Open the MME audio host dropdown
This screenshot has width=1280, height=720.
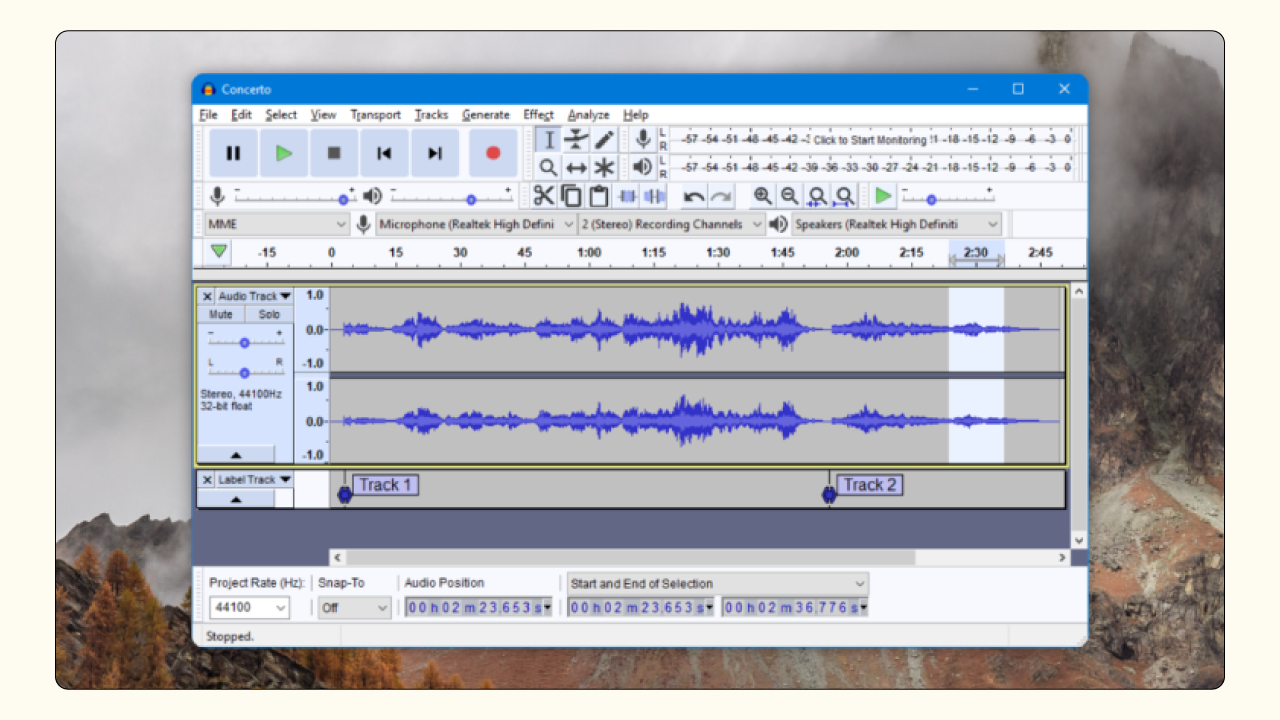[277, 224]
